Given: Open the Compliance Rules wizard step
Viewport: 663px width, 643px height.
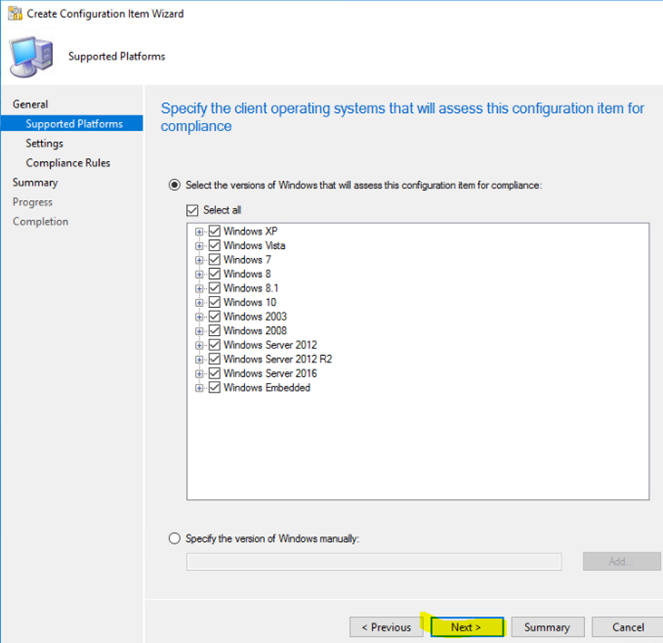Looking at the screenshot, I should pos(68,163).
